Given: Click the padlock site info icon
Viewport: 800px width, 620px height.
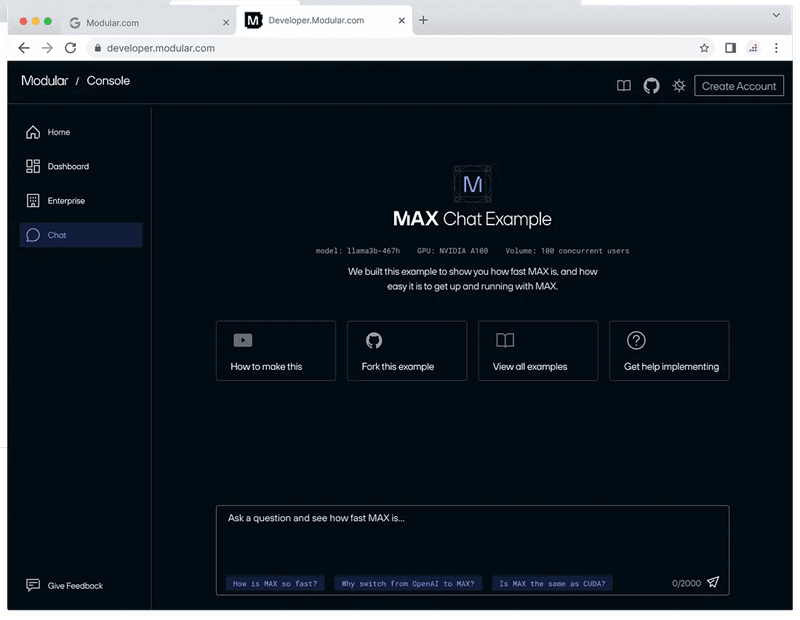Looking at the screenshot, I should click(97, 48).
